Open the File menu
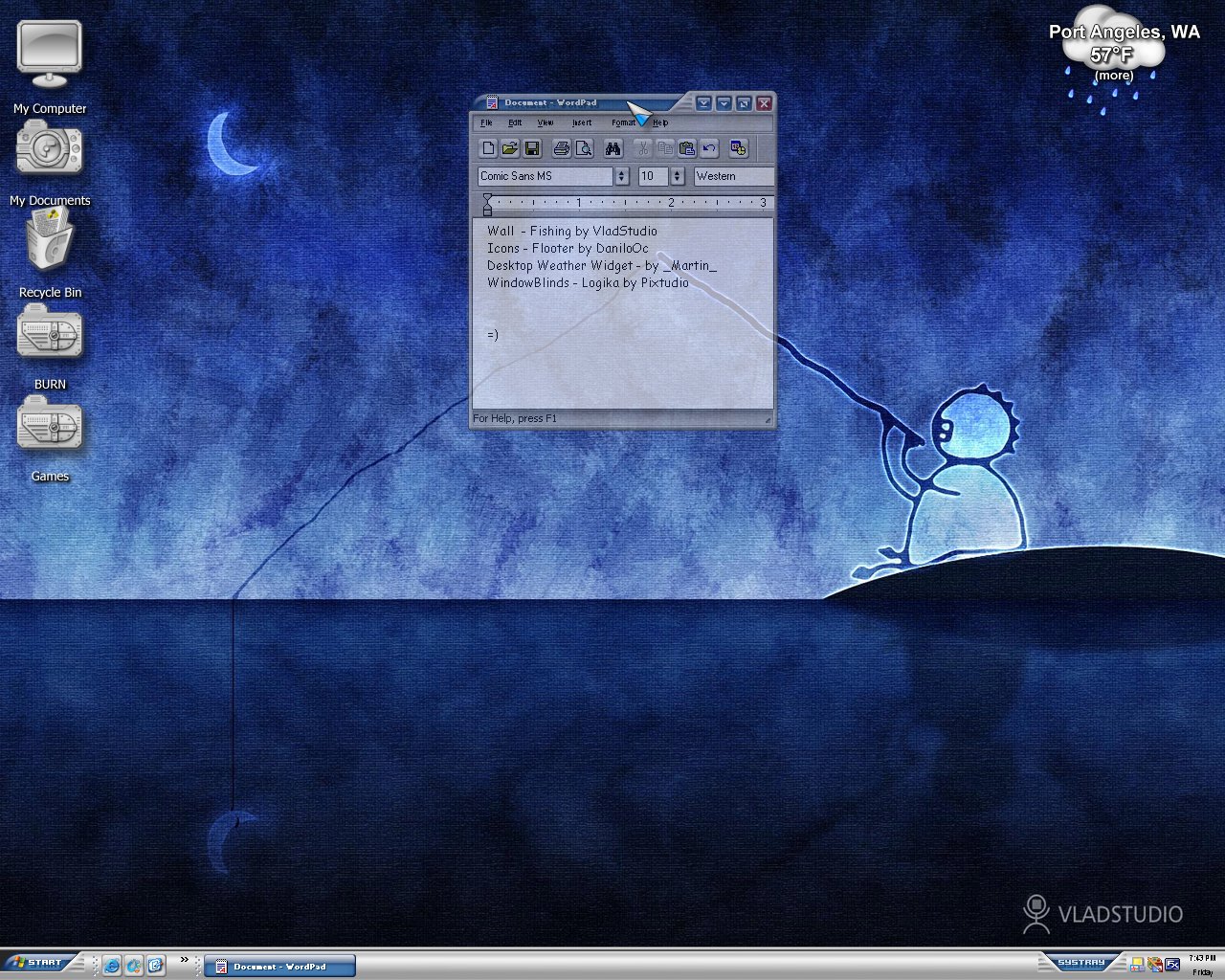Viewport: 1225px width, 980px height. point(486,122)
